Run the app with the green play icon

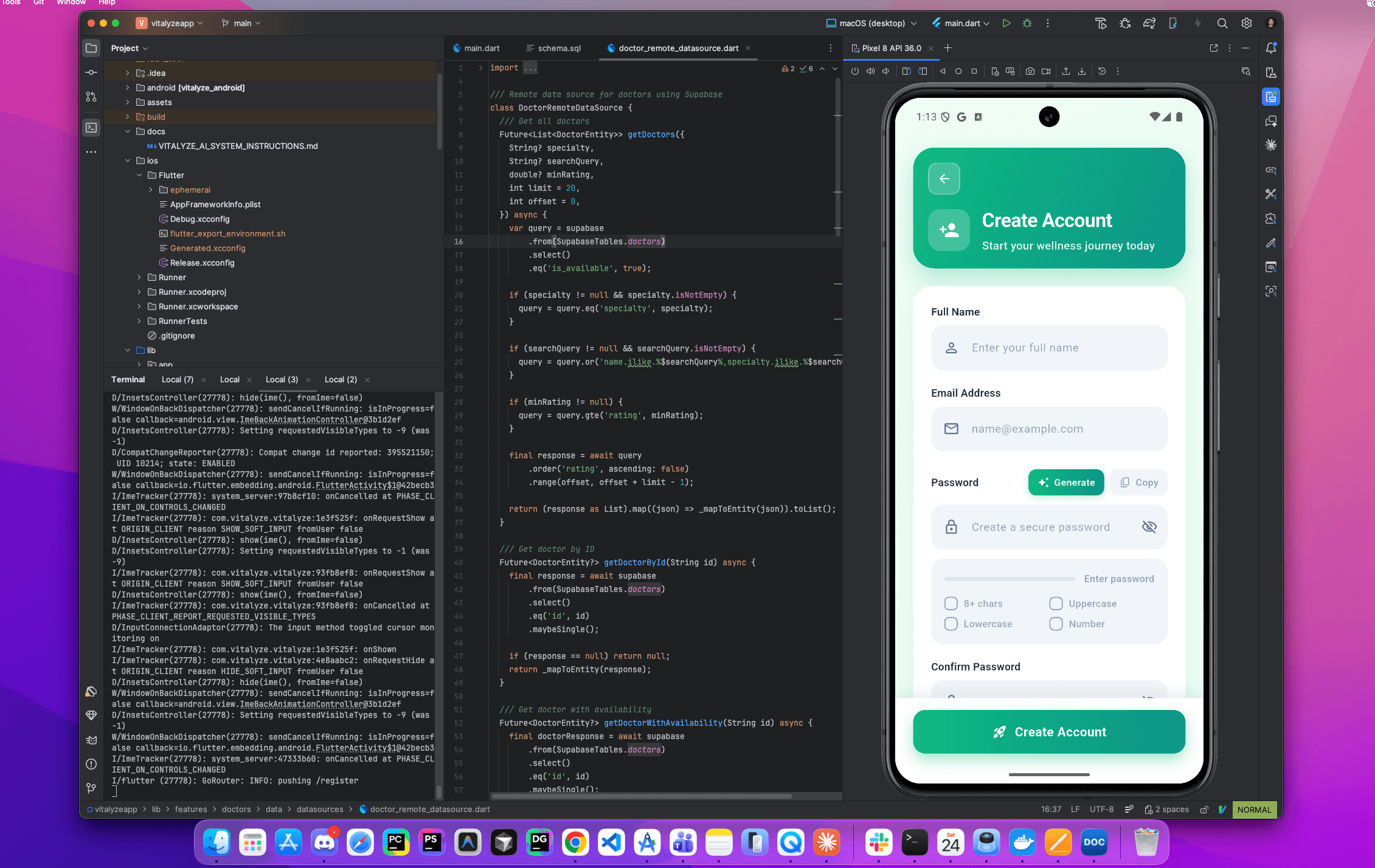click(1006, 23)
